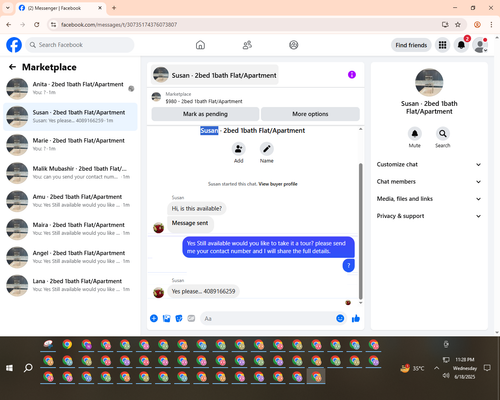Image resolution: width=500 pixels, height=400 pixels.
Task: Open Amu's apartment conversation
Action: tap(70, 201)
